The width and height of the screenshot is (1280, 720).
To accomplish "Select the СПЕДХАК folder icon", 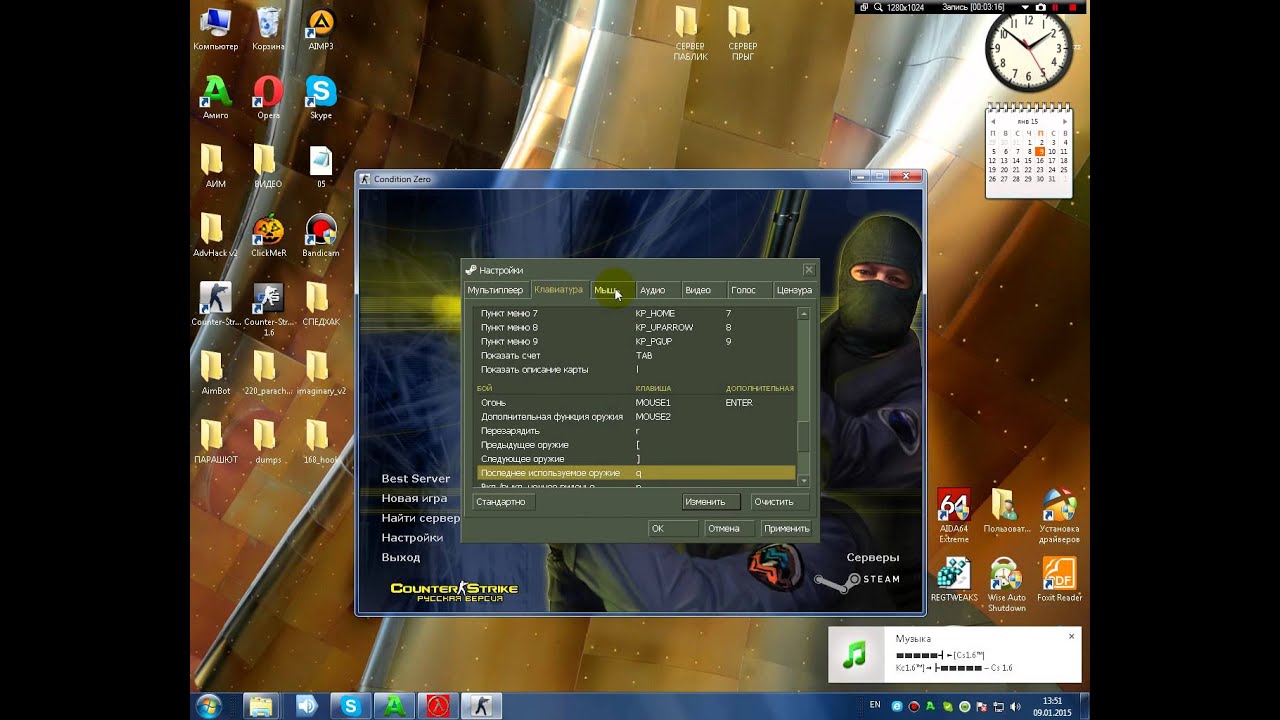I will [320, 304].
